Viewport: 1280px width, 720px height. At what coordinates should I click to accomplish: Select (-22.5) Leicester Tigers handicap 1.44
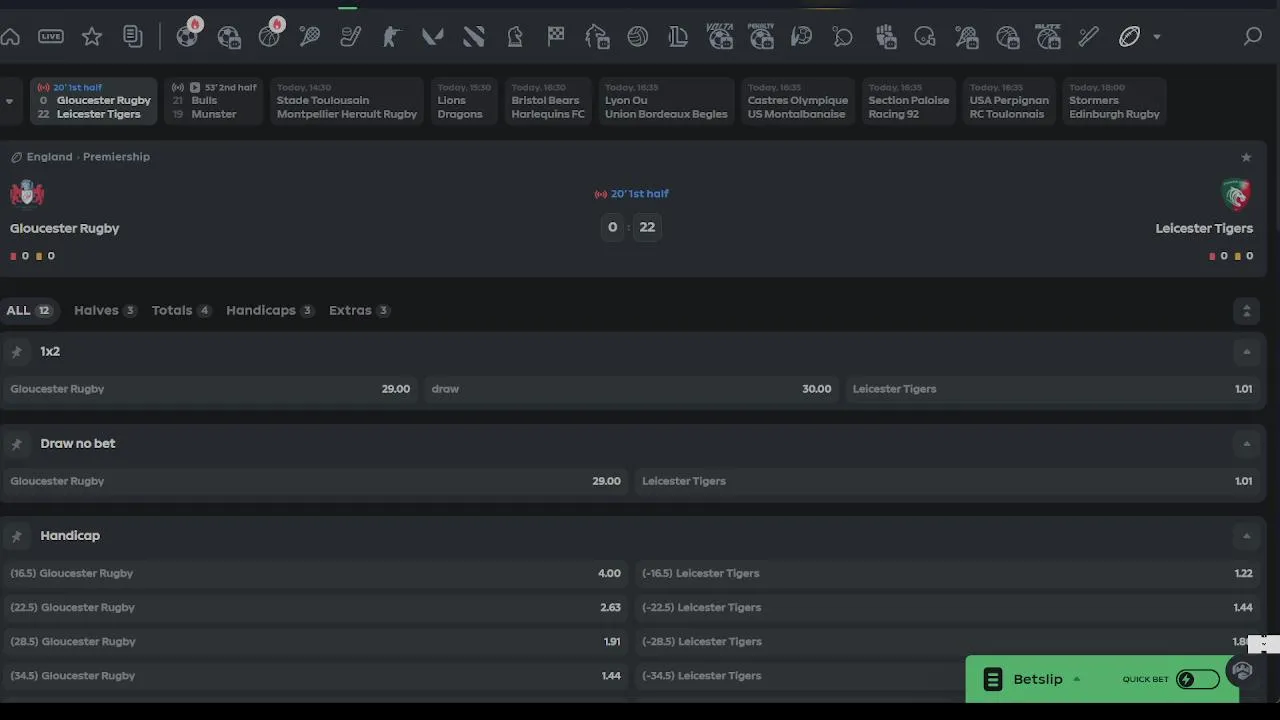(x=947, y=608)
